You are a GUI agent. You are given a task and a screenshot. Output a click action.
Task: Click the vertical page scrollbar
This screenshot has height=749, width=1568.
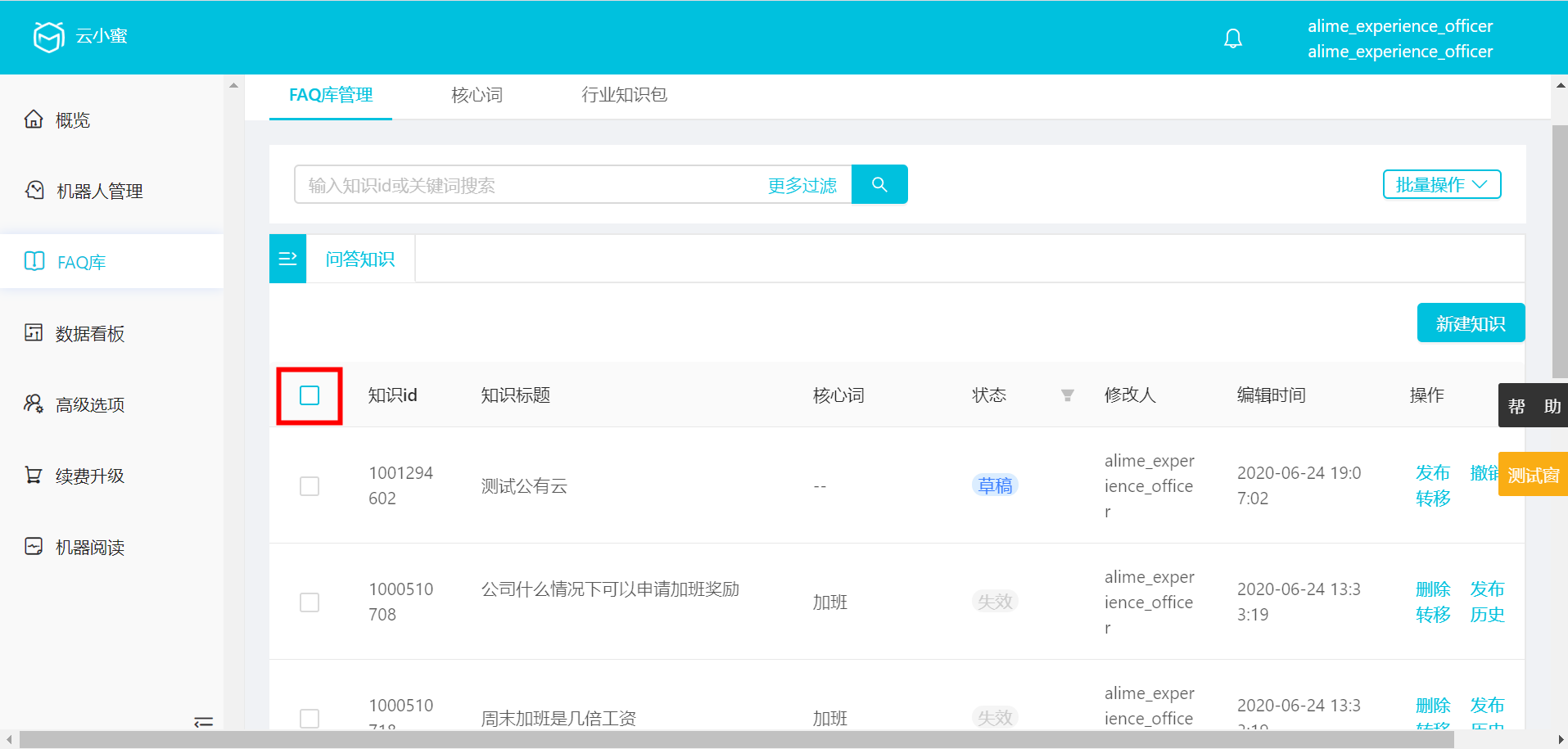point(1560,251)
